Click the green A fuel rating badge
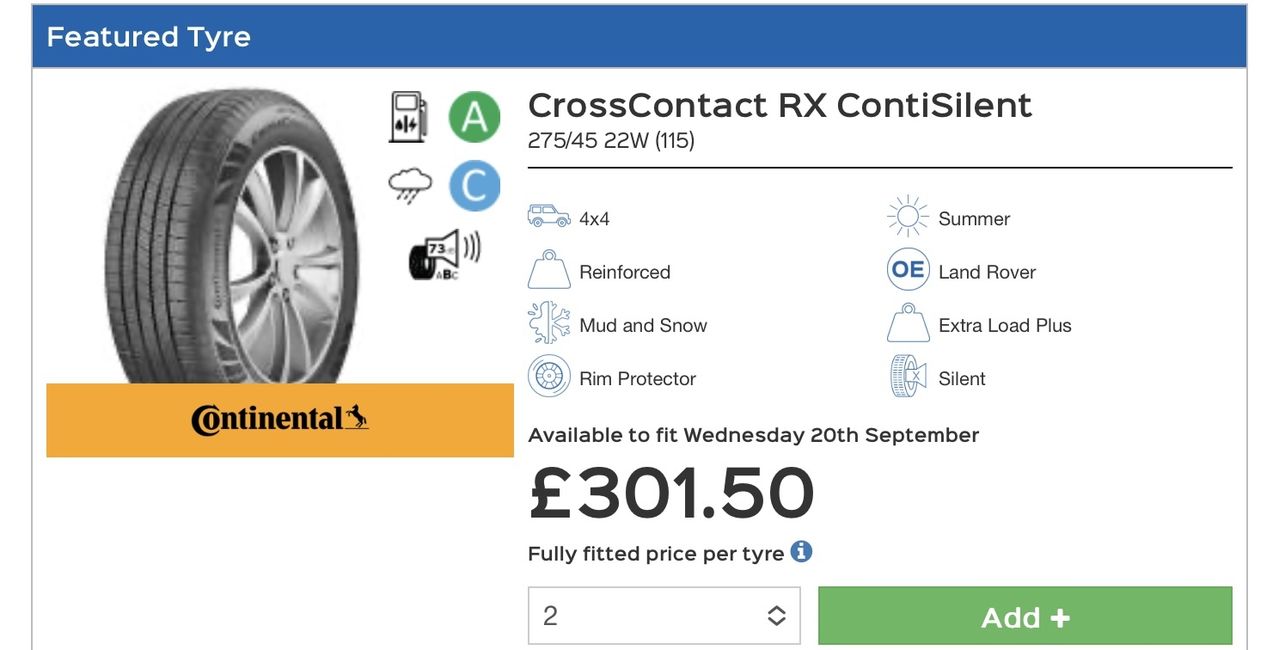This screenshot has width=1279, height=650. (474, 117)
